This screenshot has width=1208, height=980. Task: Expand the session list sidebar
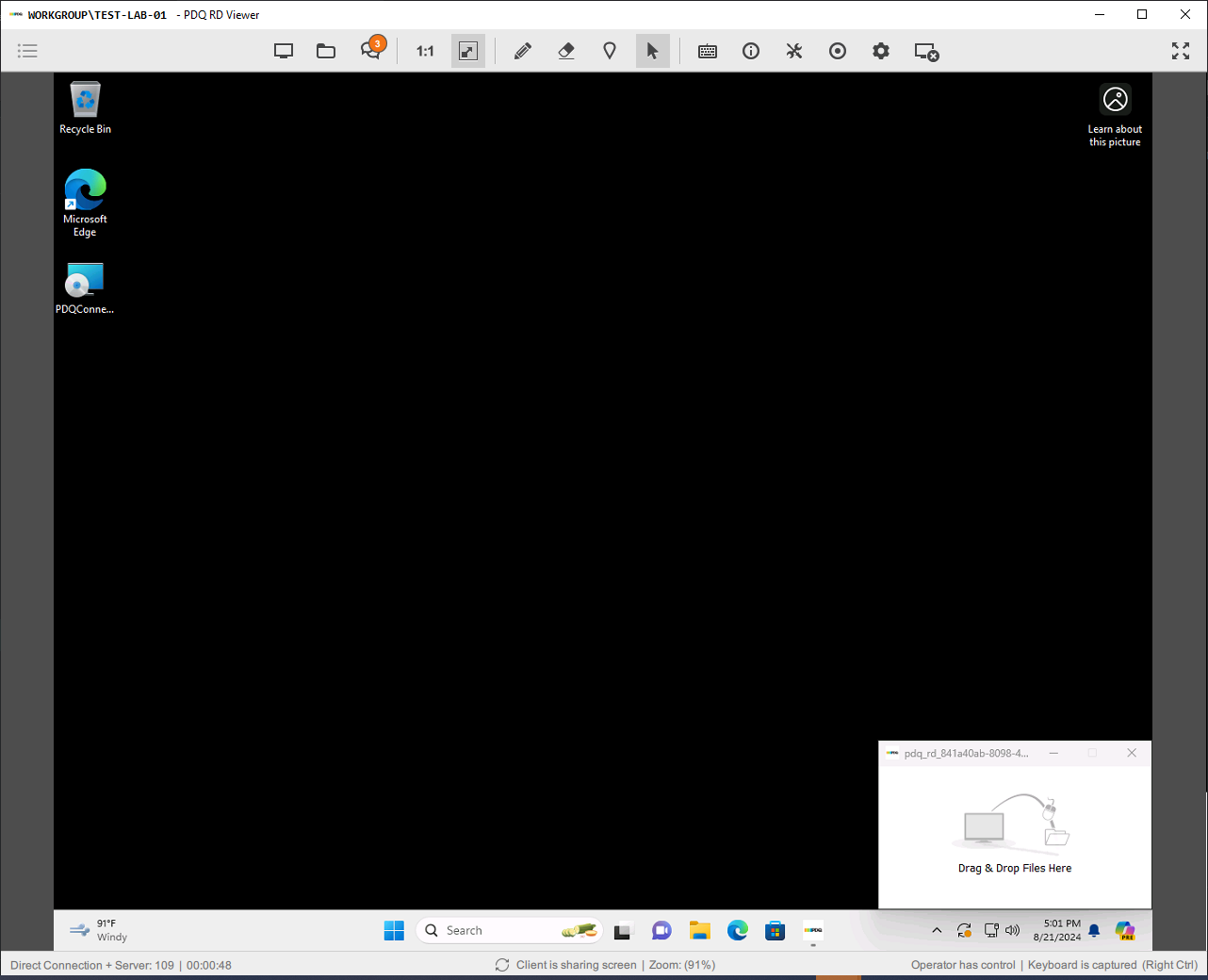(27, 51)
